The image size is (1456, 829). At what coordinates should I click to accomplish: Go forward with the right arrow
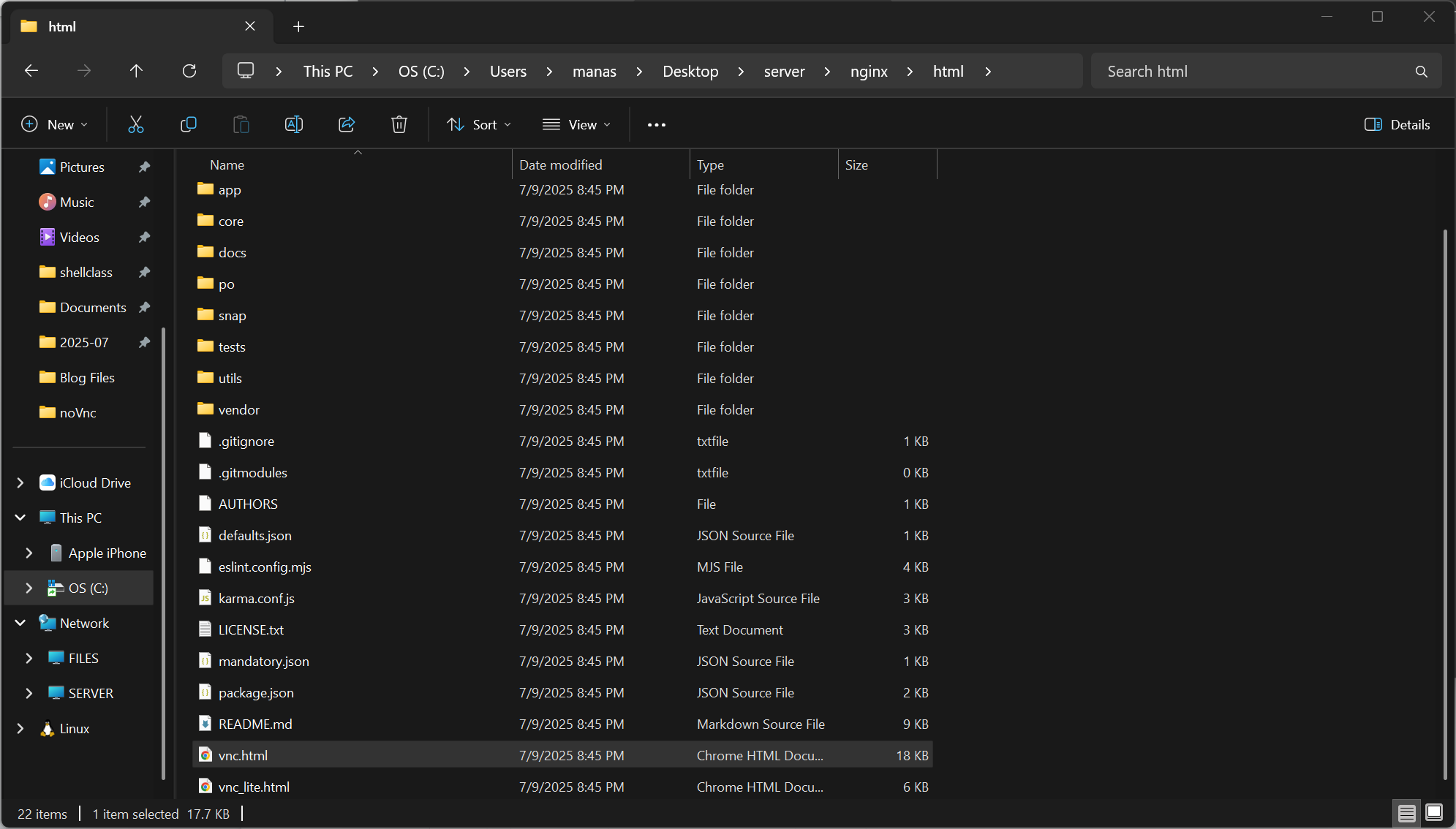pyautogui.click(x=84, y=71)
